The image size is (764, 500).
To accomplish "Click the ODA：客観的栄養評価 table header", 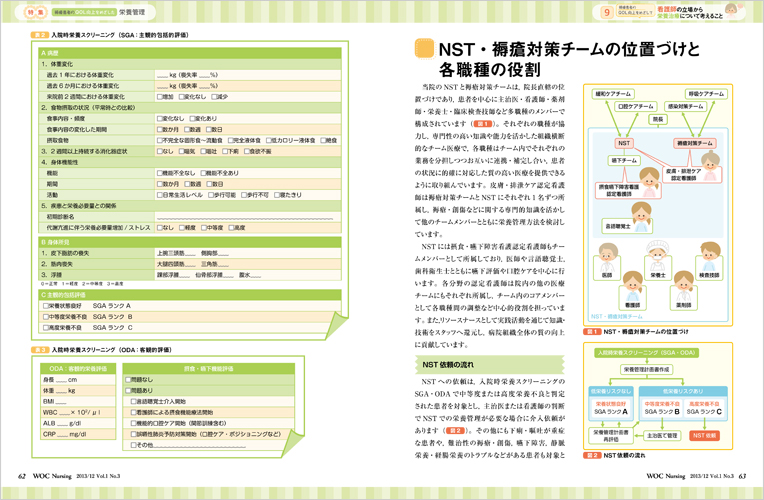I will coord(78,369).
